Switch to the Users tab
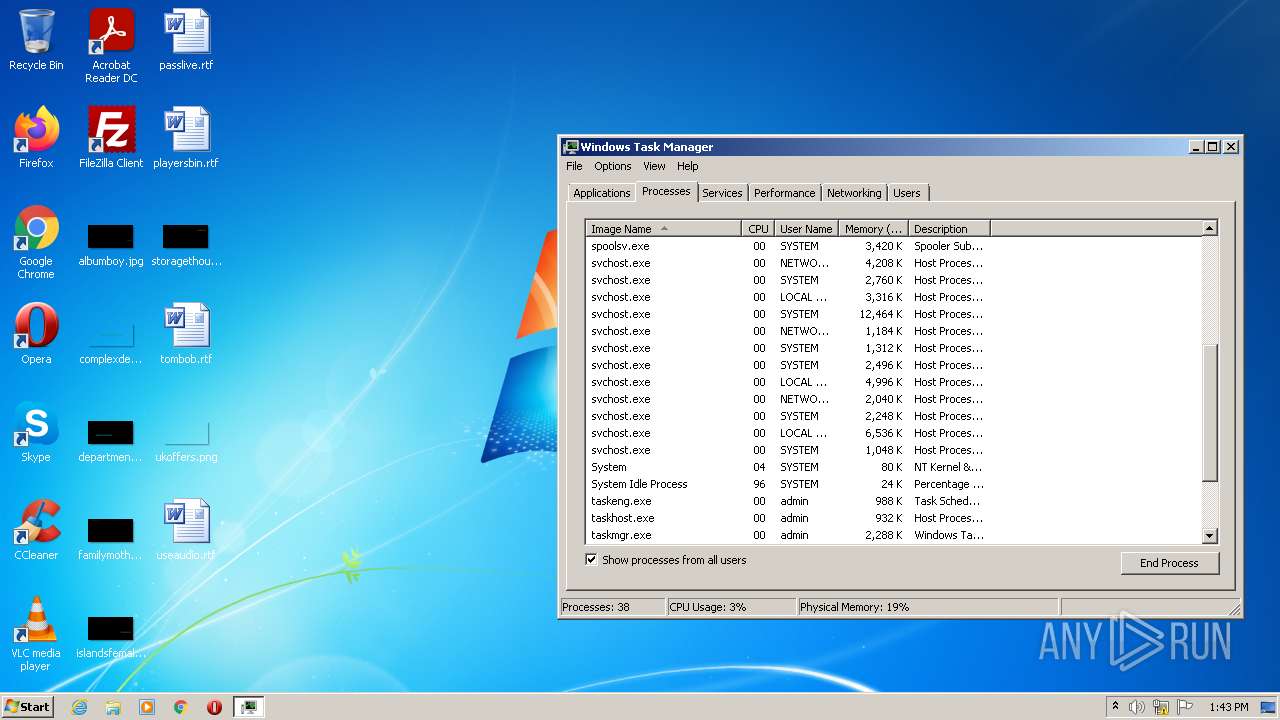1280x720 pixels. (907, 193)
